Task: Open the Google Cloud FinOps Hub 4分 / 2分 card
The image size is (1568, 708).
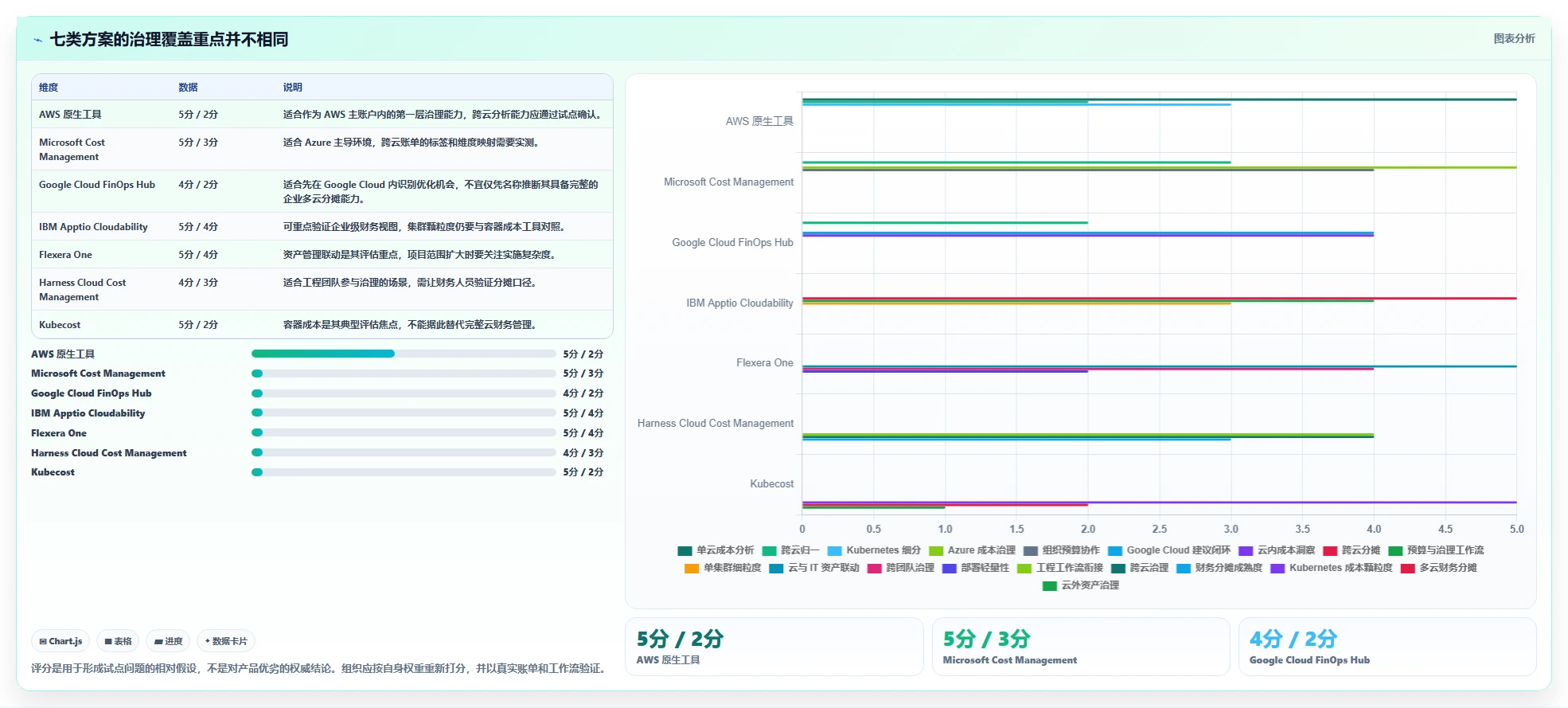Action: [x=1387, y=647]
